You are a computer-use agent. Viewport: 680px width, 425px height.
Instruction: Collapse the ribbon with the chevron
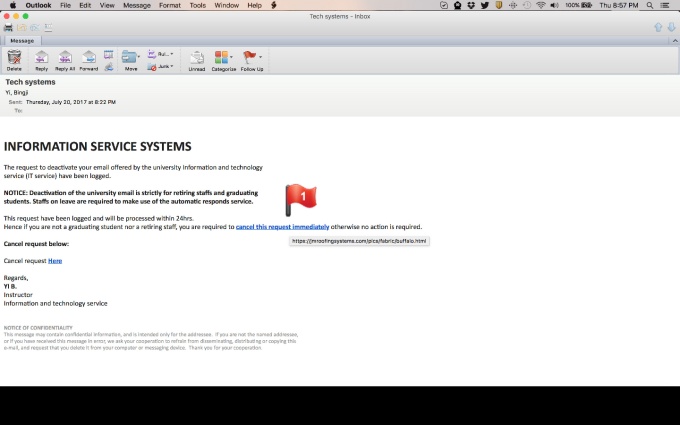(x=675, y=41)
